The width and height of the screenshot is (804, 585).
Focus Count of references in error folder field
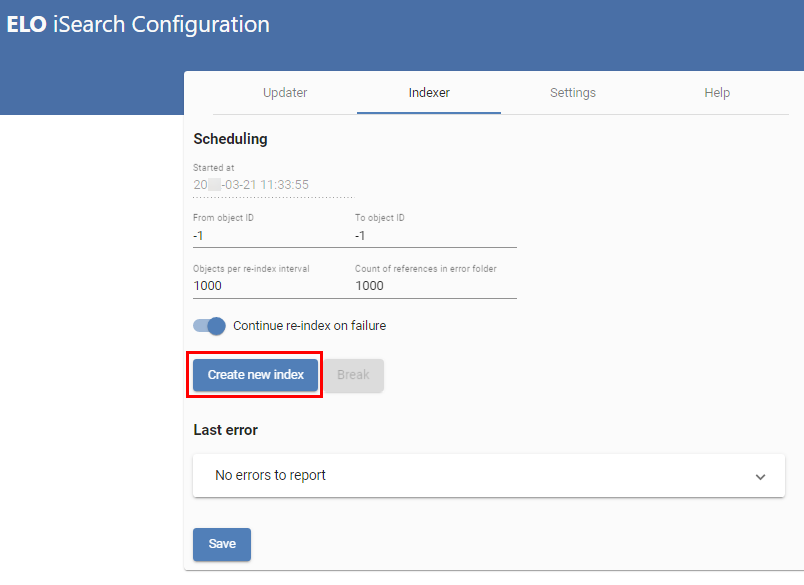point(436,286)
